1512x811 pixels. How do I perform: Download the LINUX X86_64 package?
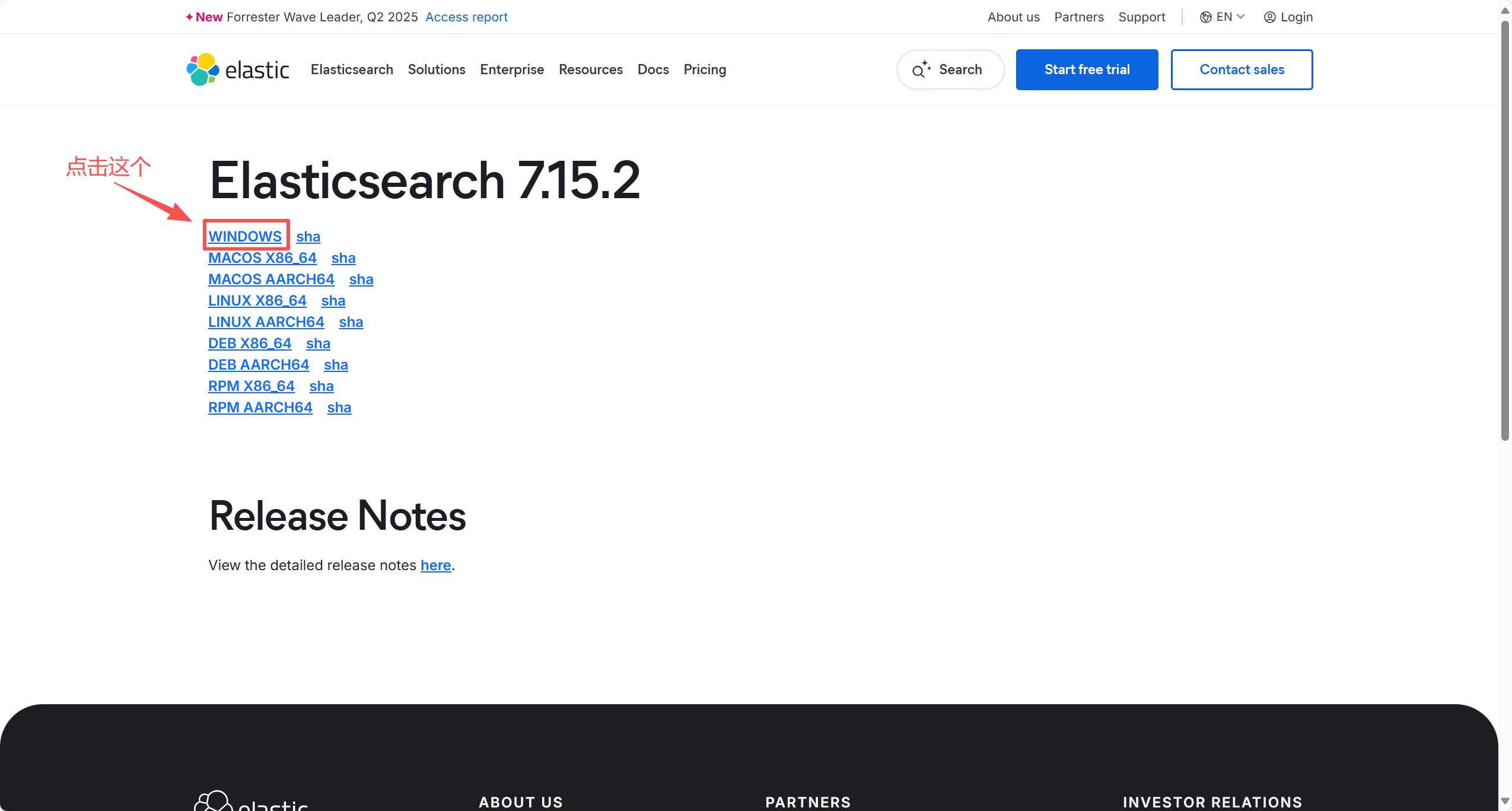point(257,300)
